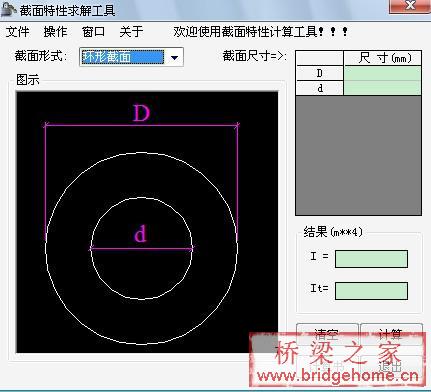Click the 清空 button
431x392 pixels.
[x=327, y=334]
